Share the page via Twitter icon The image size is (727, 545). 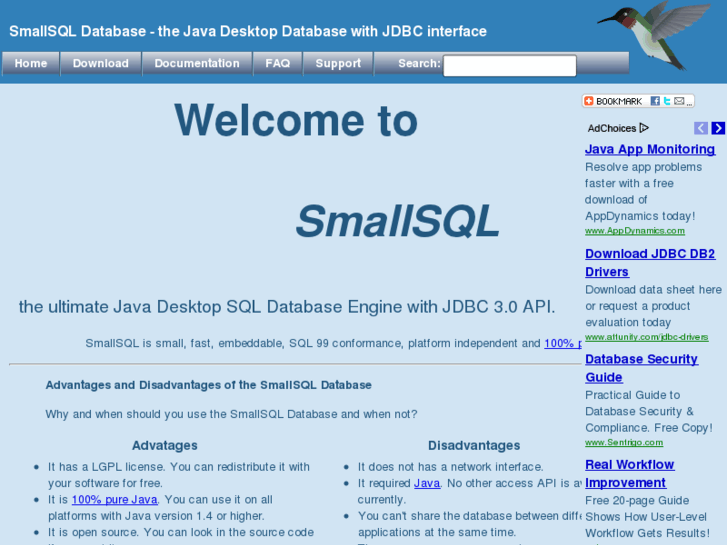point(667,101)
